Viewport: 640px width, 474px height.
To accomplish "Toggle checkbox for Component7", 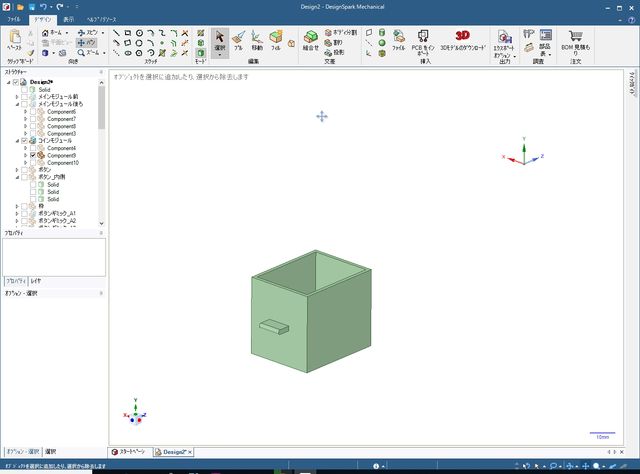I will coord(33,119).
